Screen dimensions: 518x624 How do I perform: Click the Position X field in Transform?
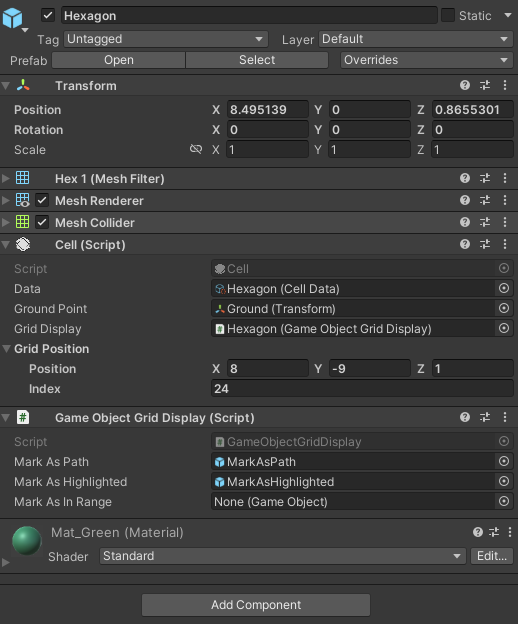[268, 109]
